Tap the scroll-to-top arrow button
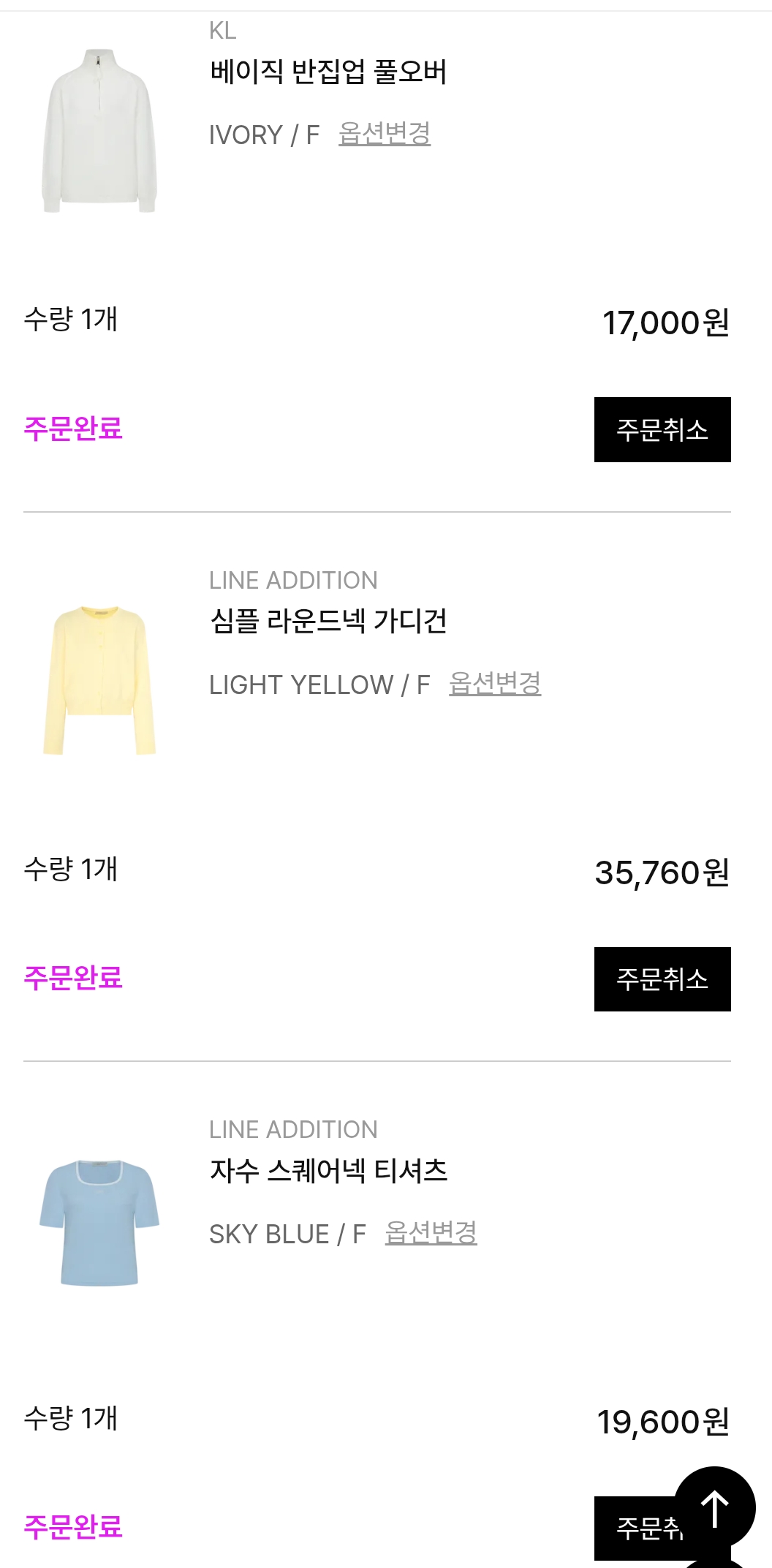 tap(714, 1507)
